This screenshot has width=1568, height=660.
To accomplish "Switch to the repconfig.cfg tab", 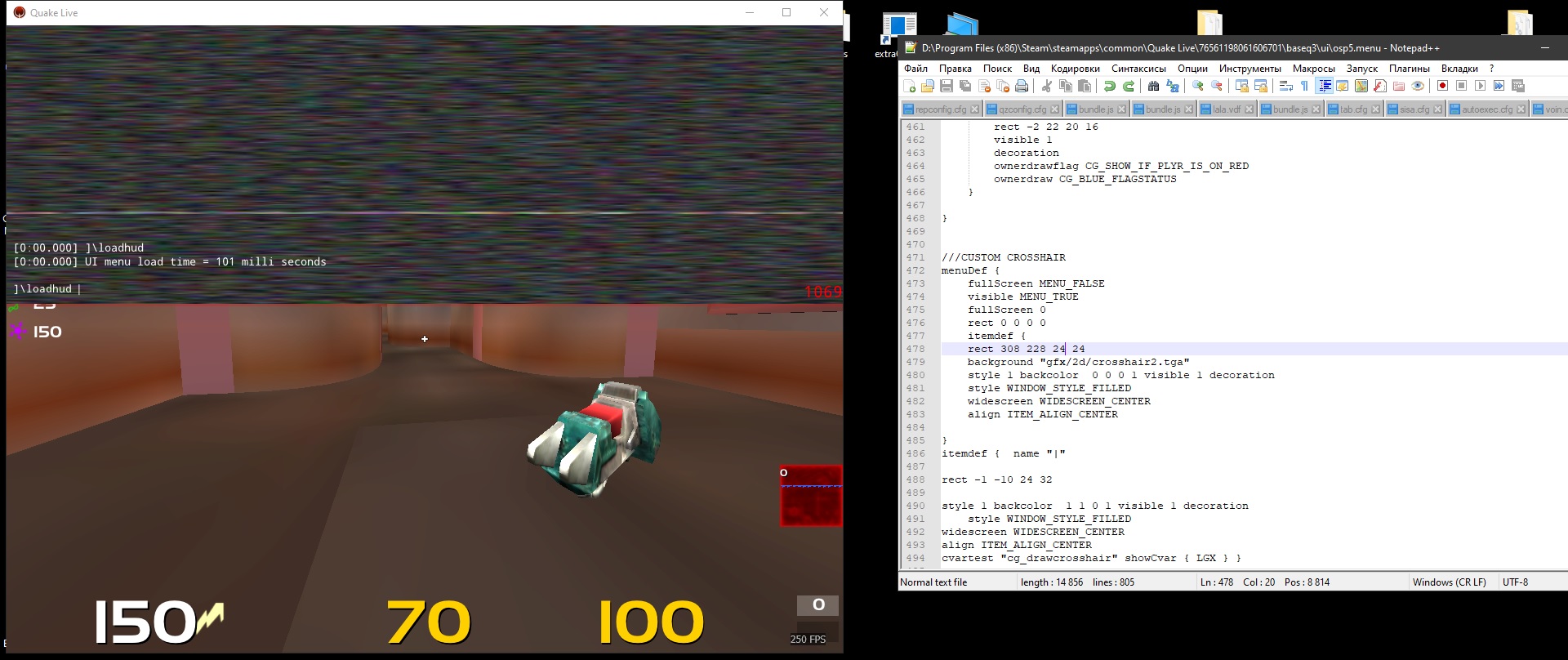I will click(940, 109).
